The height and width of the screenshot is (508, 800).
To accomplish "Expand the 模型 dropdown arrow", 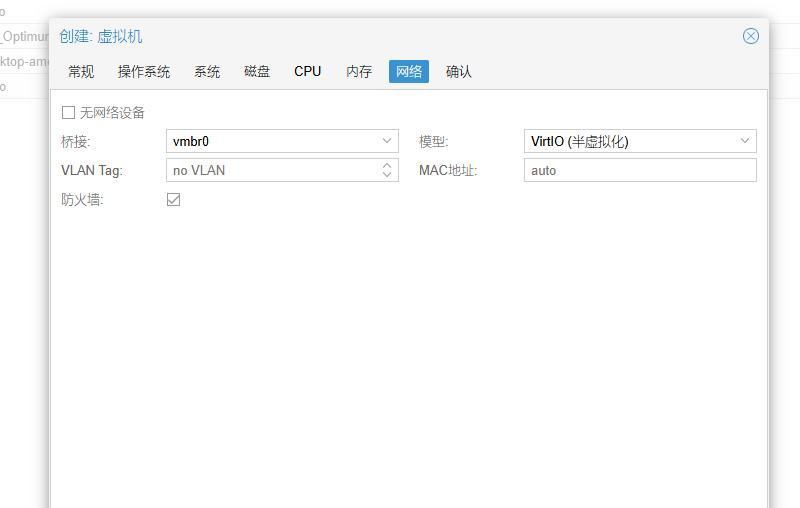I will tap(745, 141).
